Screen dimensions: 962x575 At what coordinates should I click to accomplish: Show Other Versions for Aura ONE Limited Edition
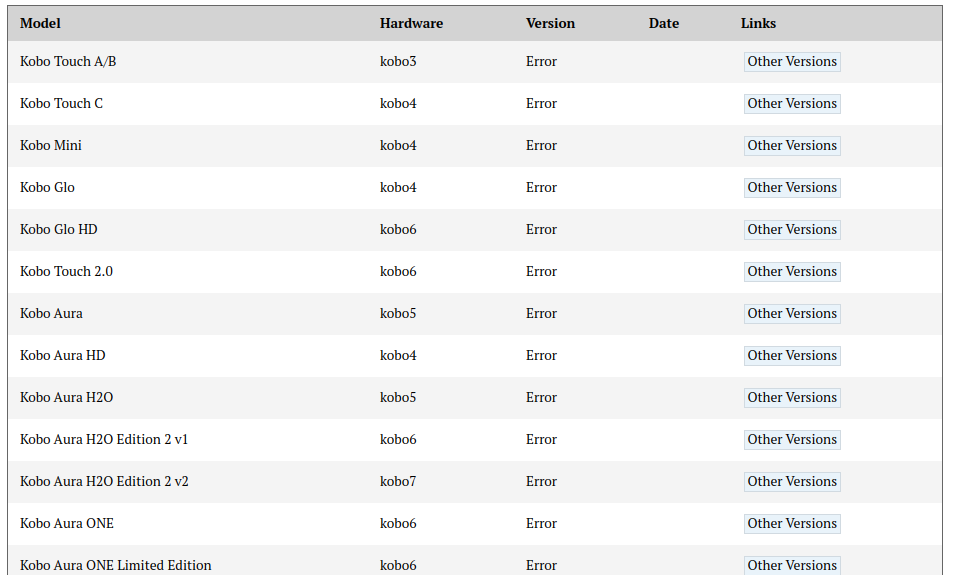tap(792, 565)
